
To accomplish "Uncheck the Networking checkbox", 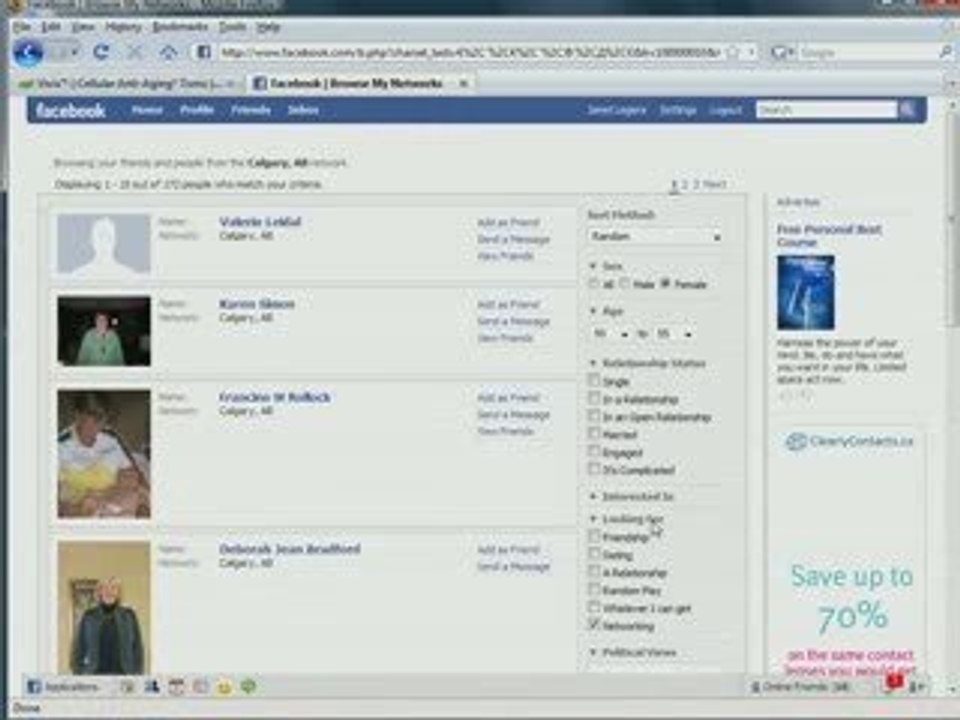I will coord(593,625).
